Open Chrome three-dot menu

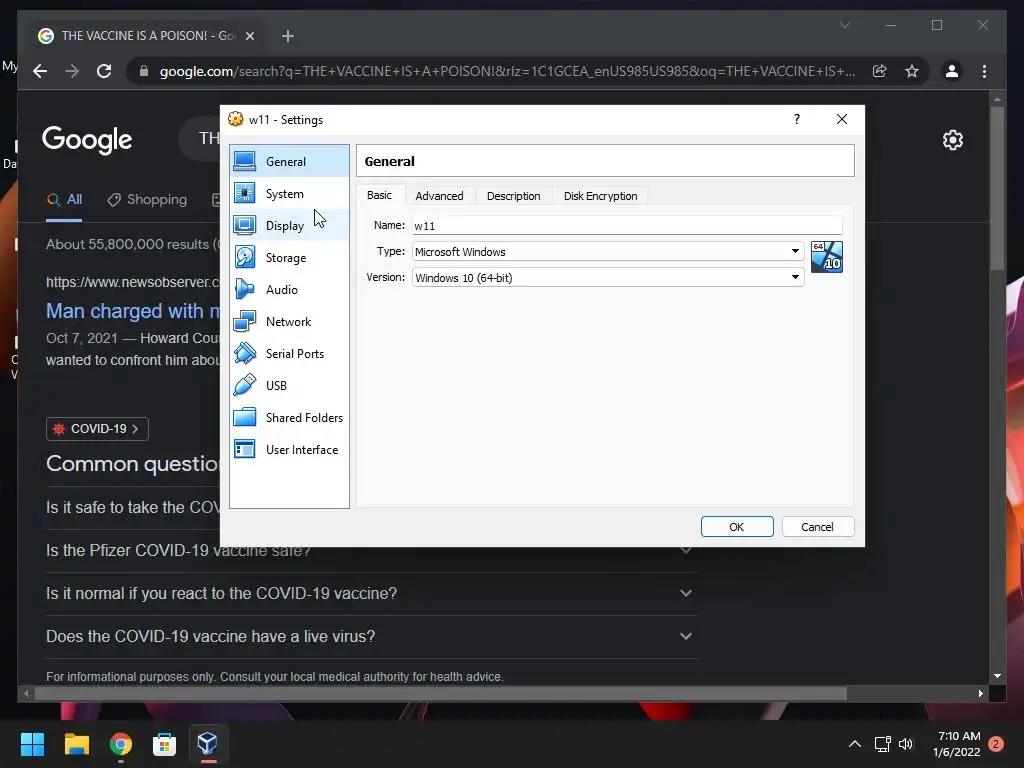[984, 71]
